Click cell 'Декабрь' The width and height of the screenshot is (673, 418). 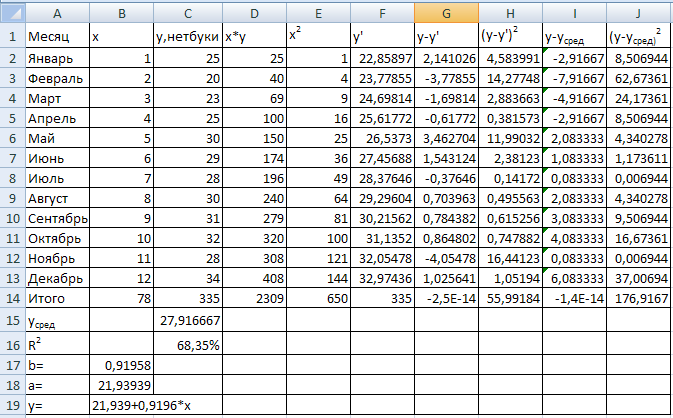click(x=58, y=278)
